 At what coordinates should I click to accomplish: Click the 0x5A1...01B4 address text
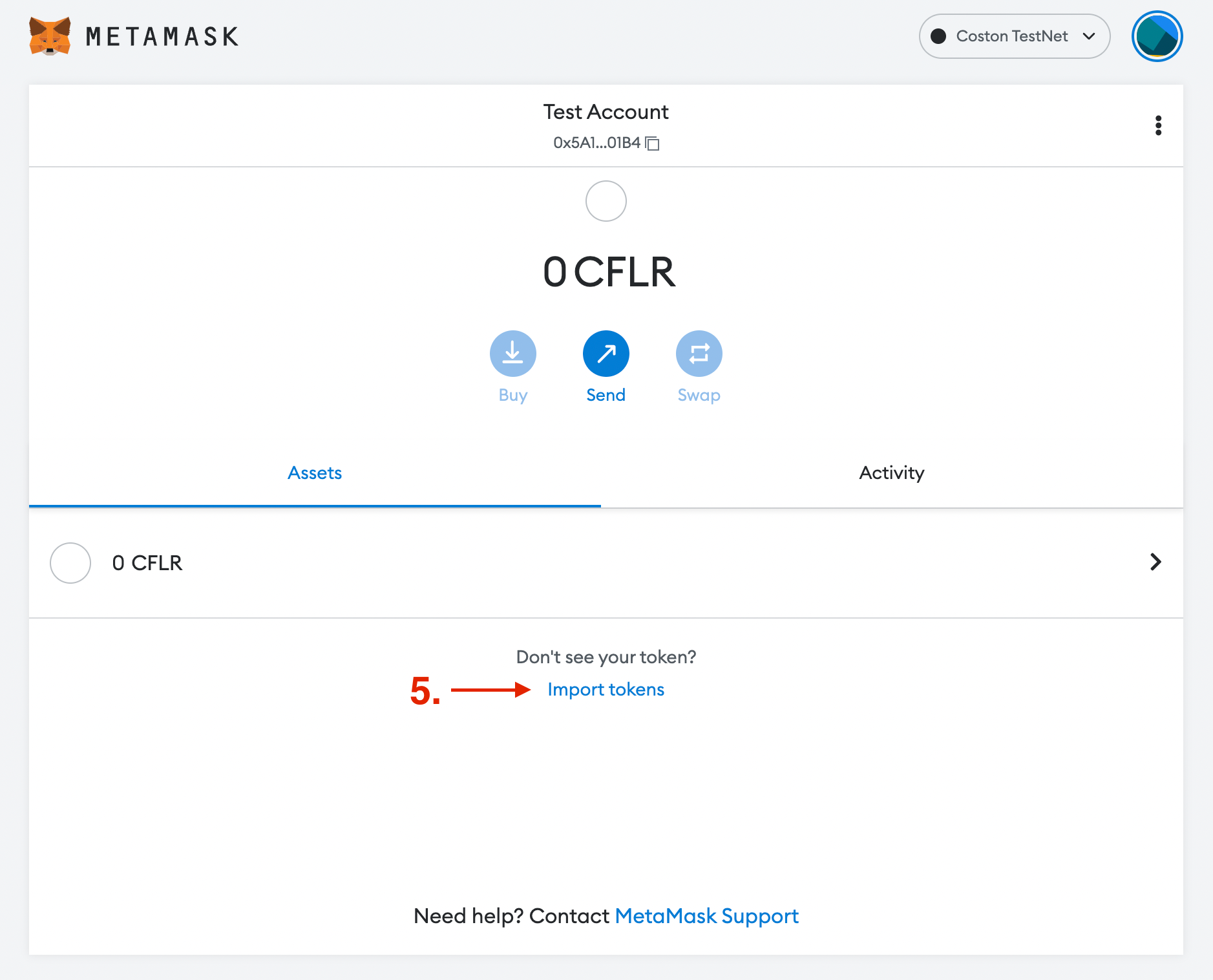[596, 143]
